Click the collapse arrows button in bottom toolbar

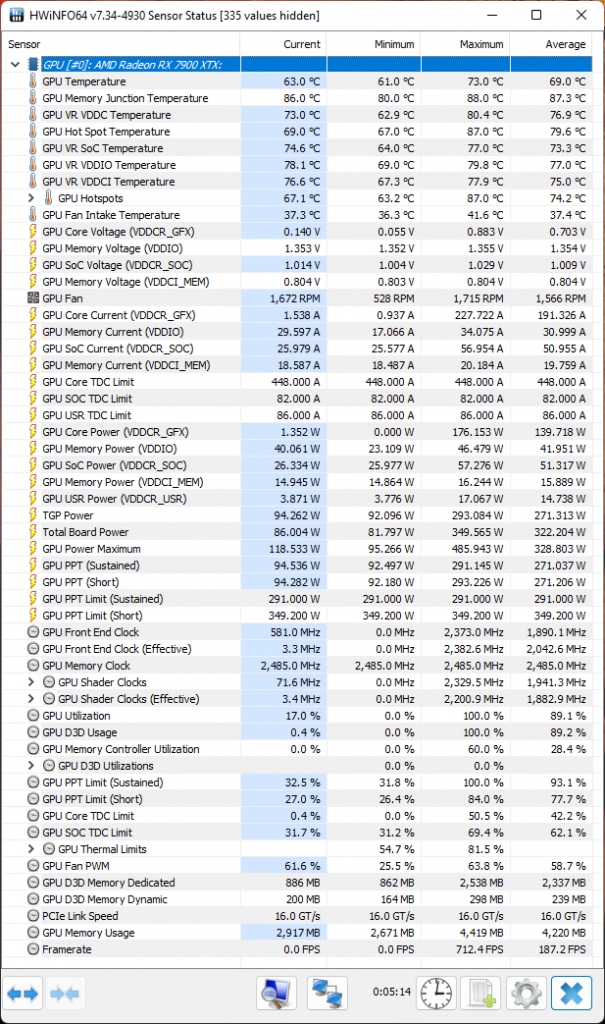(64, 993)
